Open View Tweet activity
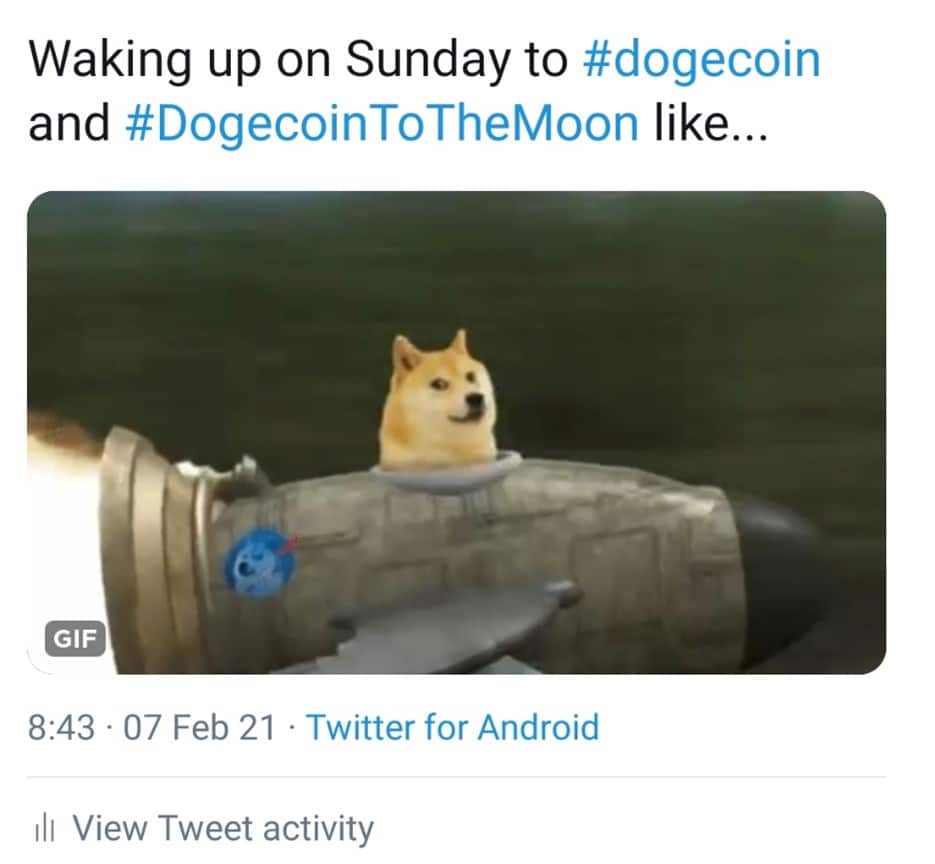This screenshot has width=935, height=864. 222,828
